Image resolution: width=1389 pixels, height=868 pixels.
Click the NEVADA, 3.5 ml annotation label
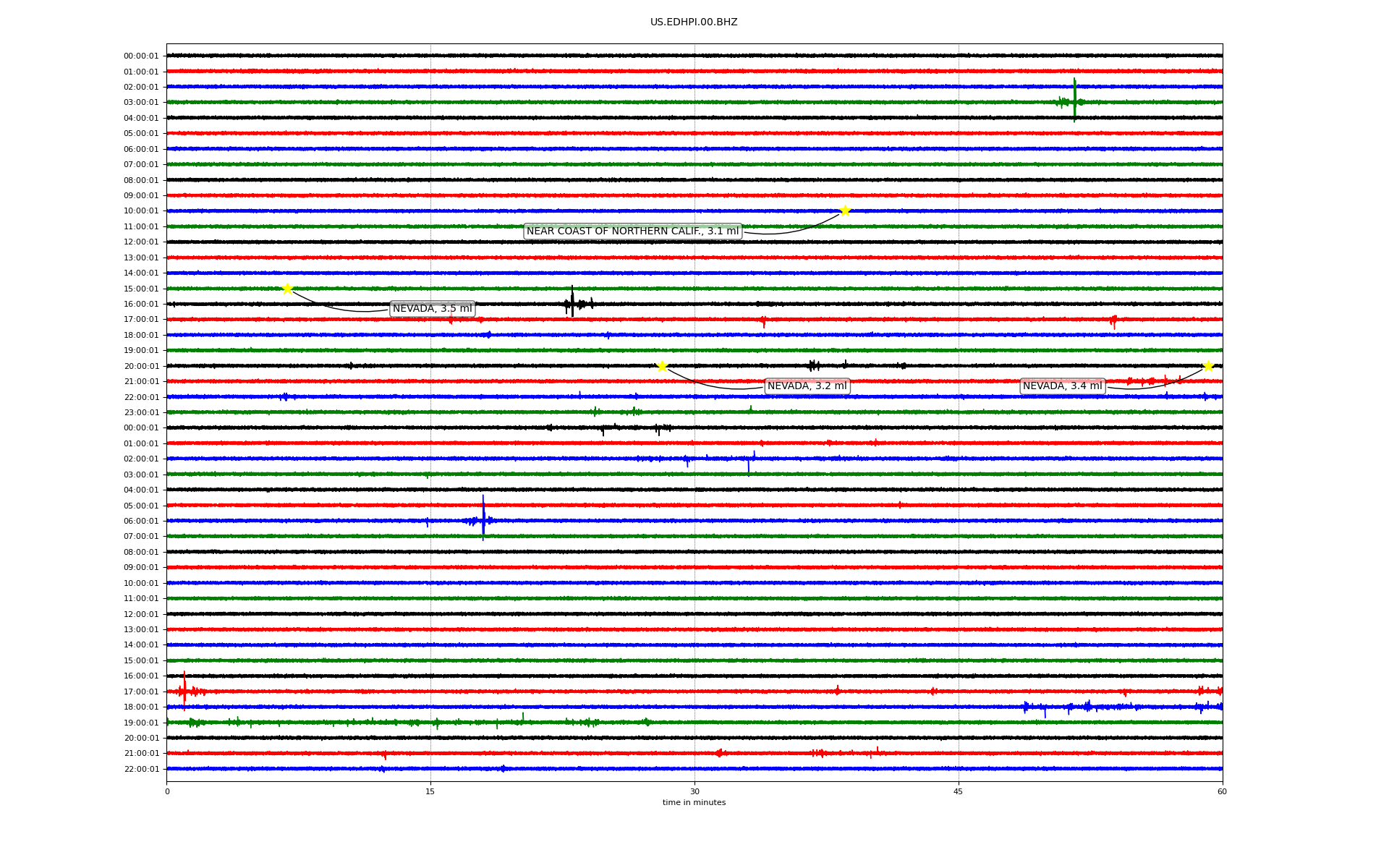(x=432, y=309)
